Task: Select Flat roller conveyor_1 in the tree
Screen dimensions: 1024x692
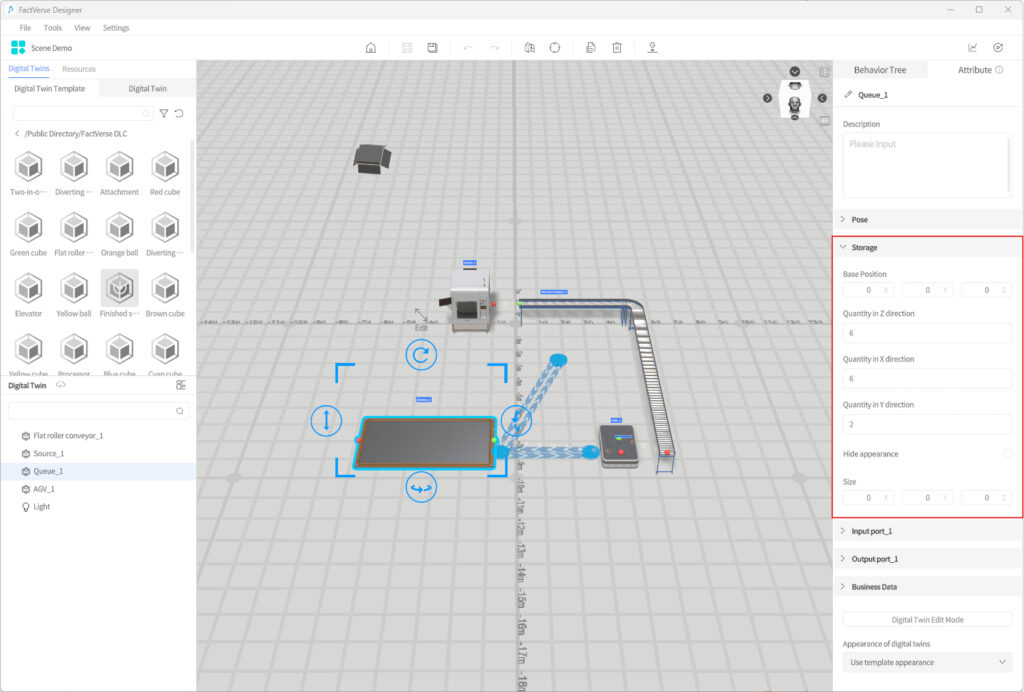Action: (98, 435)
